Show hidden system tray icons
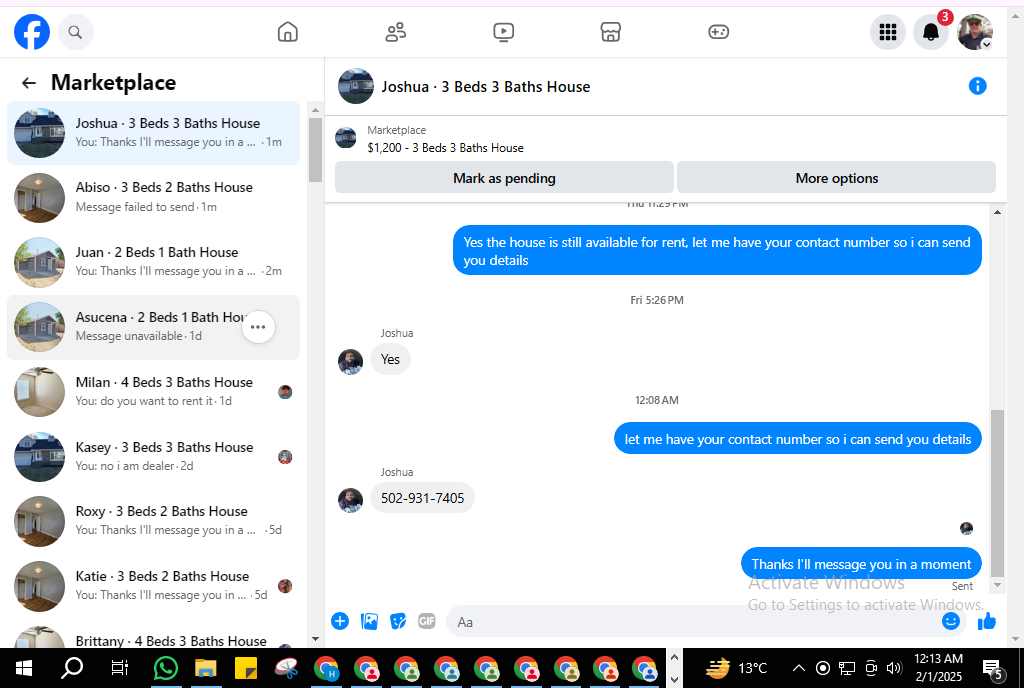The image size is (1024, 688). point(799,668)
